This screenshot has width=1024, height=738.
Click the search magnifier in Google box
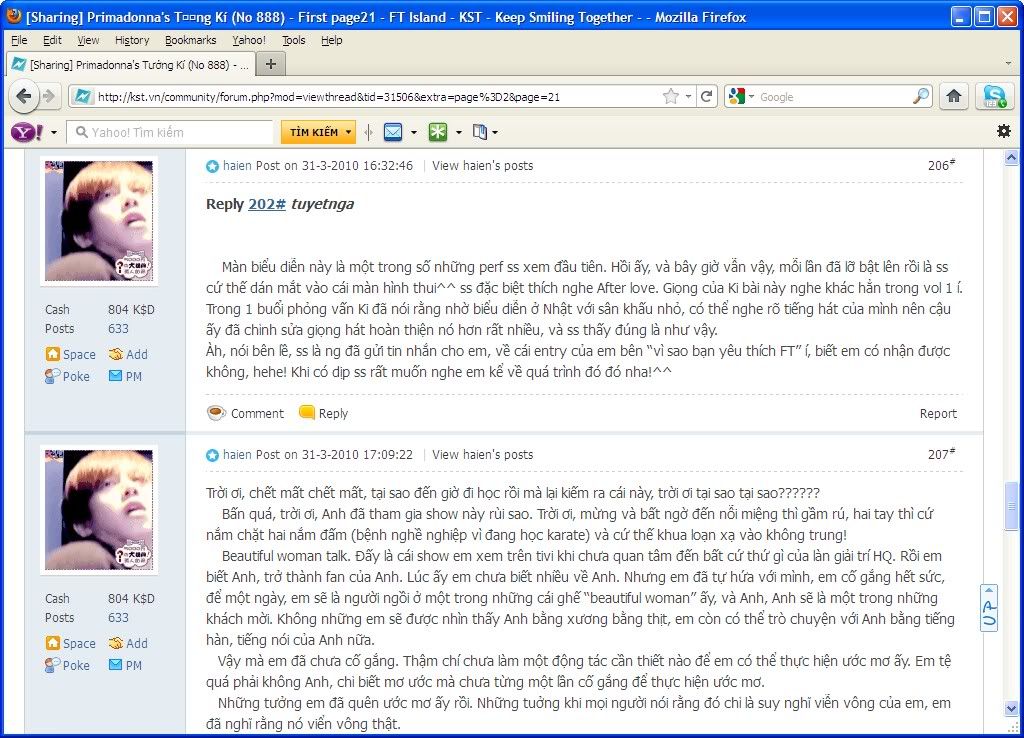coord(920,97)
